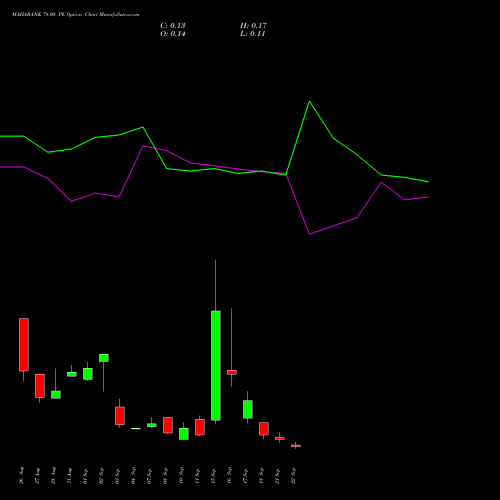This screenshot has width=500, height=500.
Task: Click the close value C: 0.13
Action: (x=173, y=26)
